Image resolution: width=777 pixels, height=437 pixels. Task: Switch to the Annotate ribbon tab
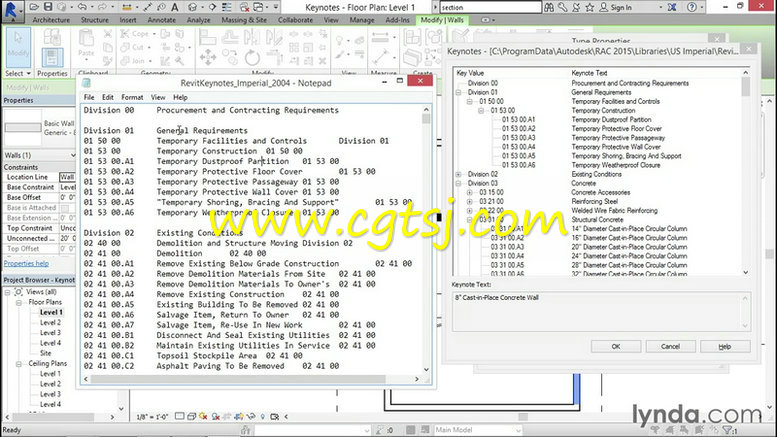coord(162,20)
